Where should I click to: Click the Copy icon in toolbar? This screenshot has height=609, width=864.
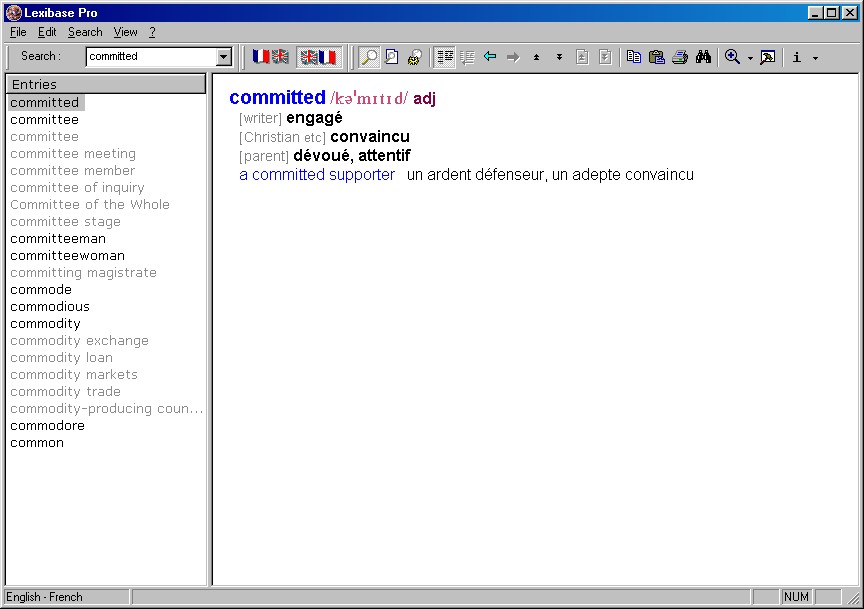pyautogui.click(x=634, y=57)
